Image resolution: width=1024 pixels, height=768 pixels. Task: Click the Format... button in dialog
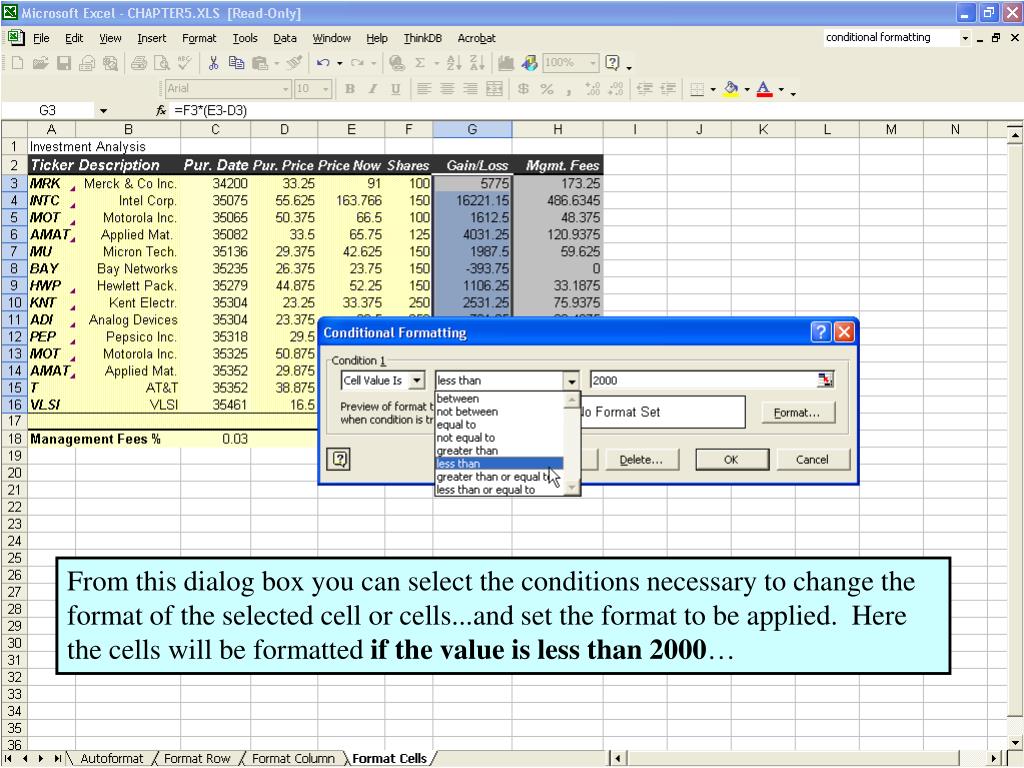pos(798,413)
